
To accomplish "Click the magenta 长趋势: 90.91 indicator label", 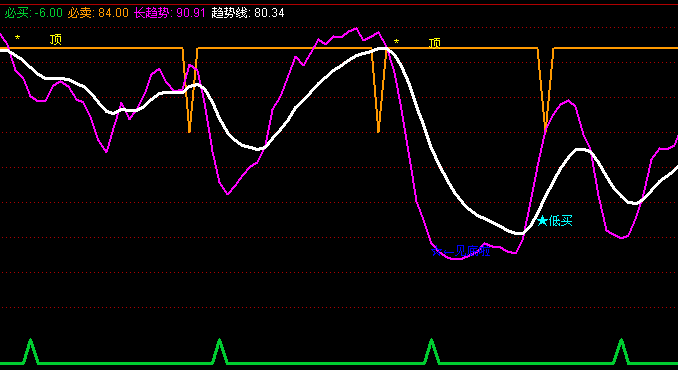I will 170,13.
